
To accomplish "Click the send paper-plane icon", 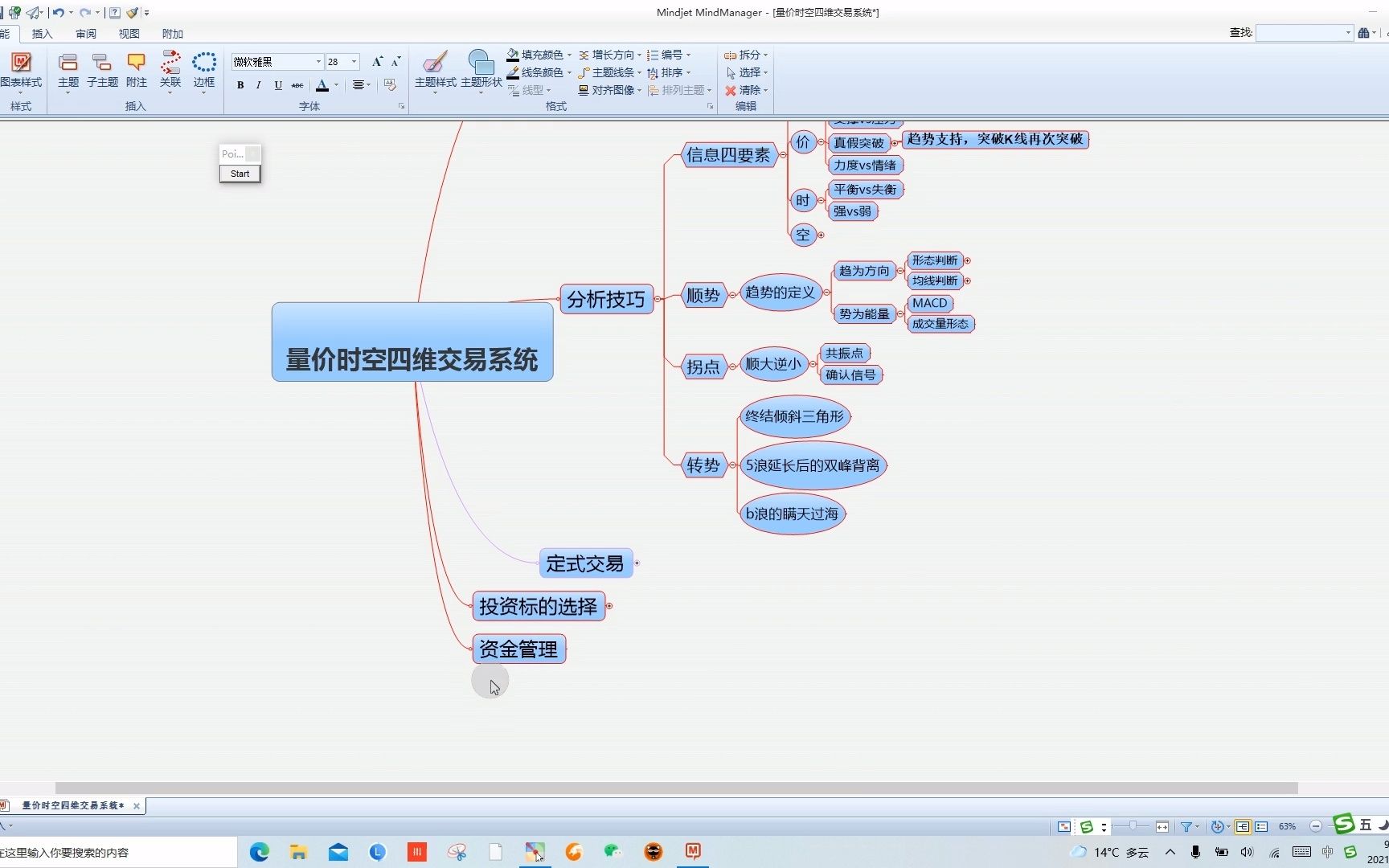I will (x=34, y=12).
